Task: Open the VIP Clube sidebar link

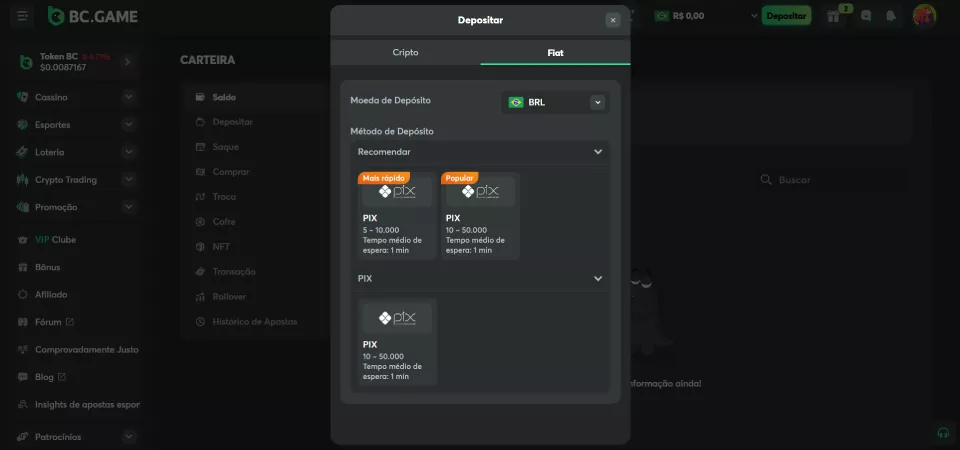Action: point(55,240)
